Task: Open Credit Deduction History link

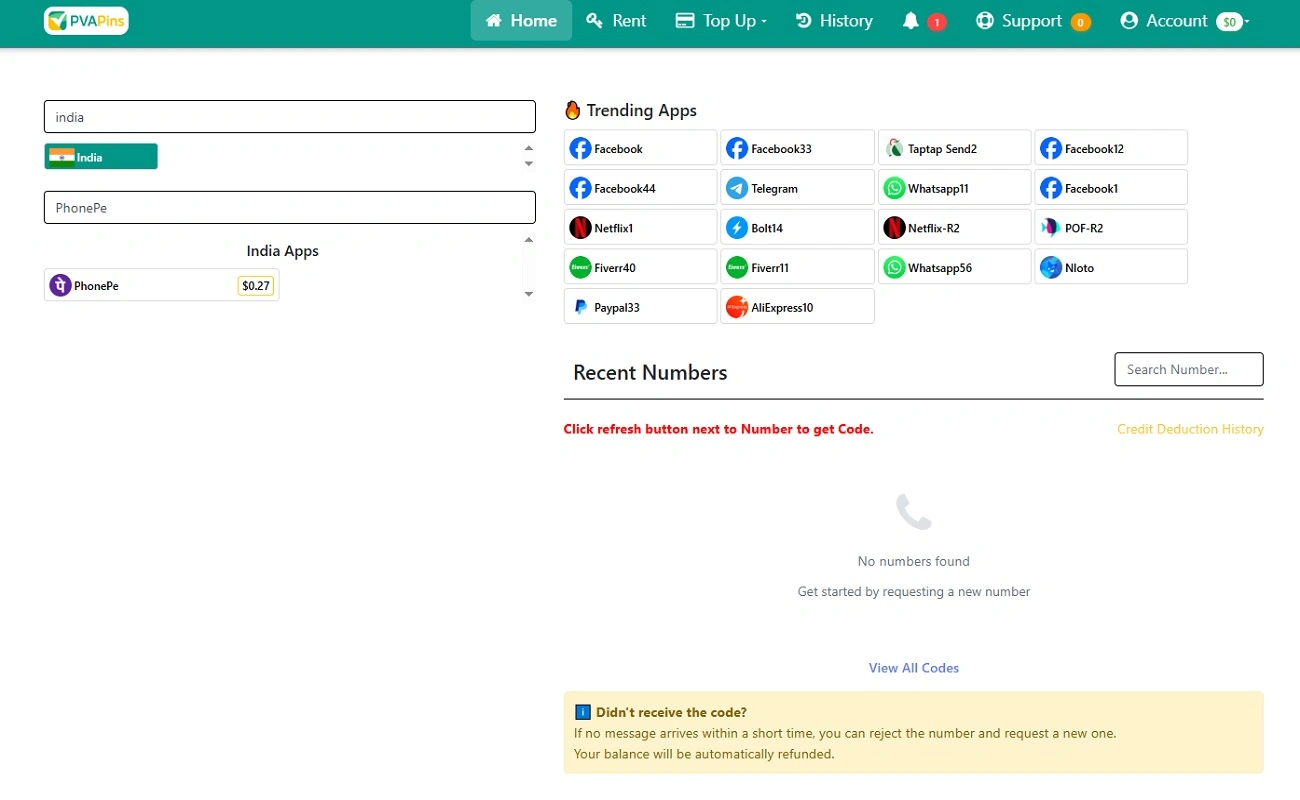Action: 1190,429
